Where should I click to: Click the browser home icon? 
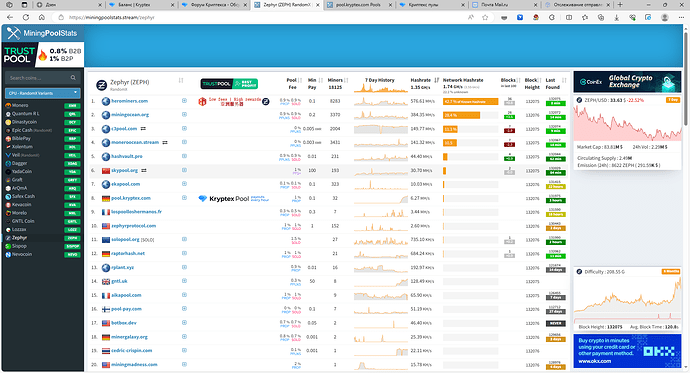42,17
